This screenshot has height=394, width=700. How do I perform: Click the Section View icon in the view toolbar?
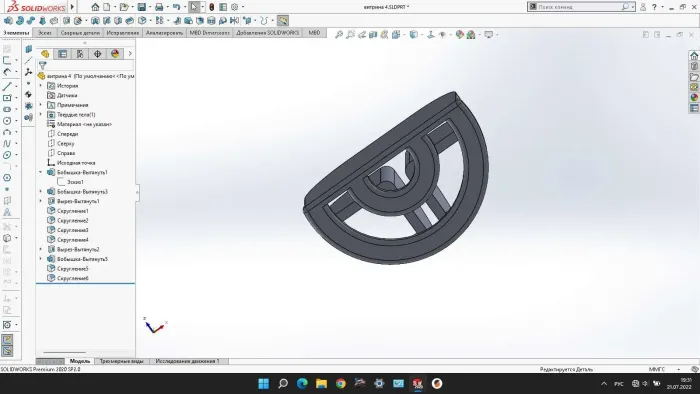(373, 34)
